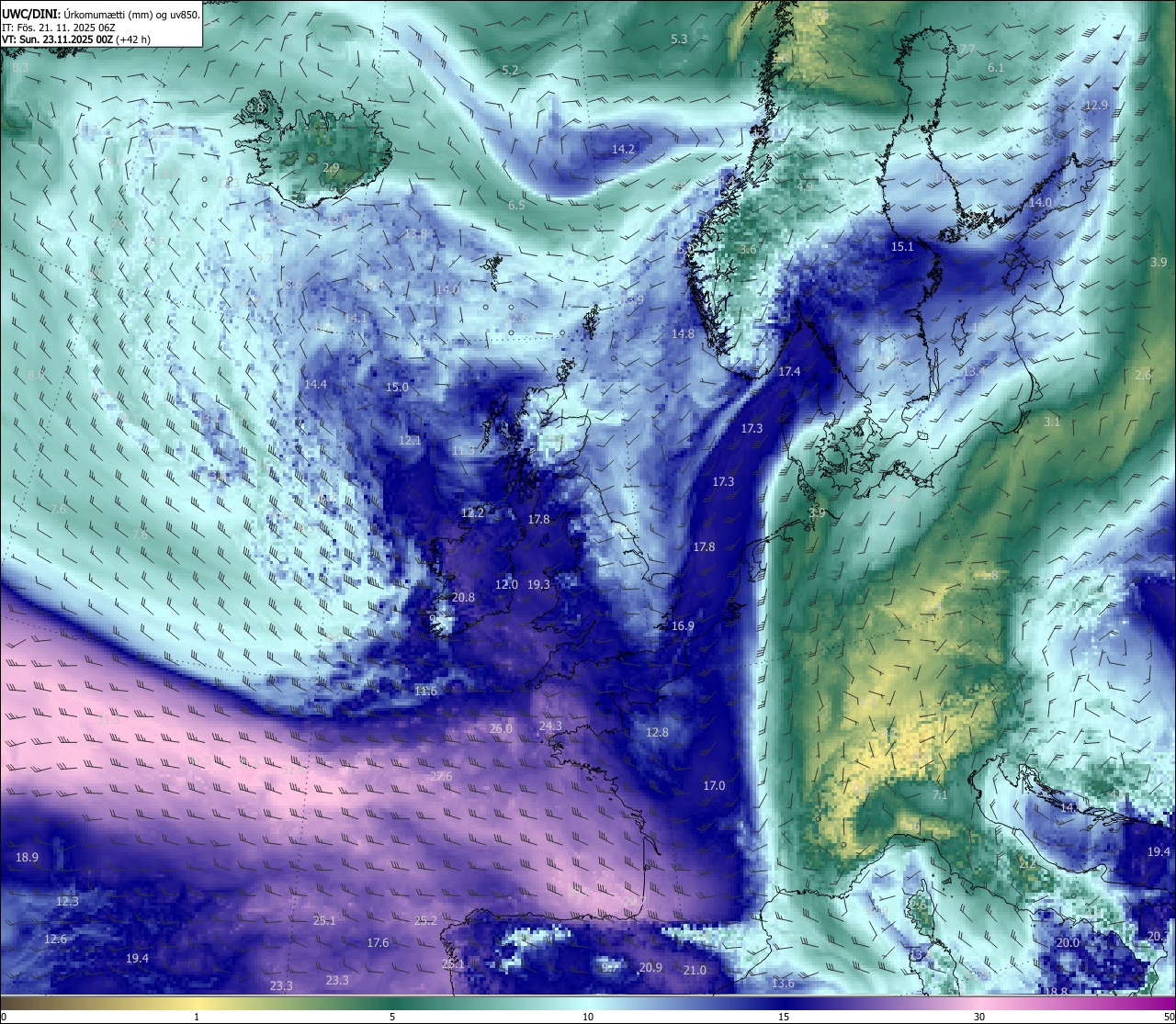Click the '21.0' value over northeastern Spain
The image size is (1176, 1024).
click(x=695, y=971)
